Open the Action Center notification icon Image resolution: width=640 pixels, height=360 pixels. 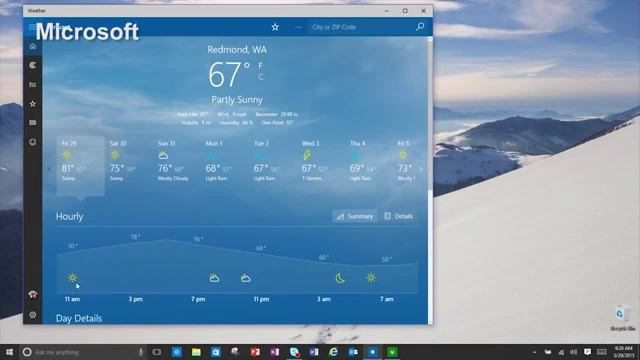[x=587, y=352]
